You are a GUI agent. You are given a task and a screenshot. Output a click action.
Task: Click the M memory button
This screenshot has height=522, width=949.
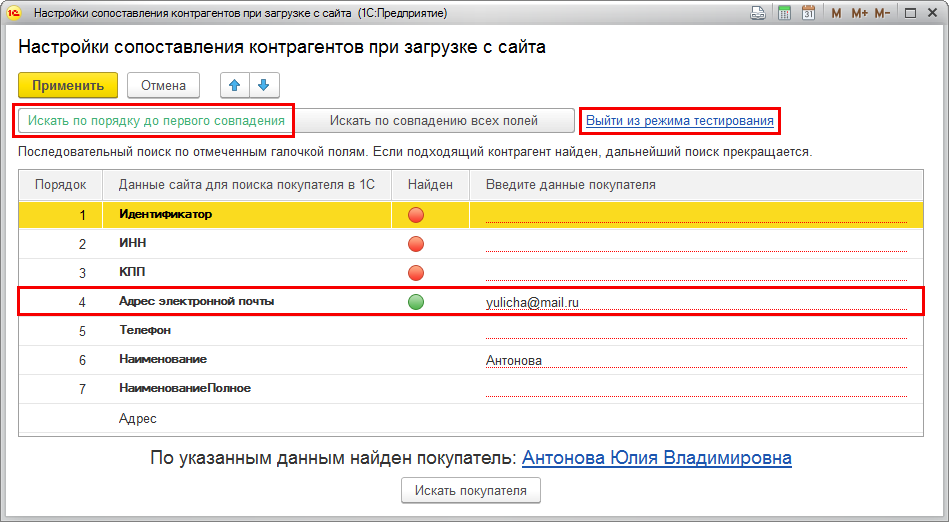point(836,13)
